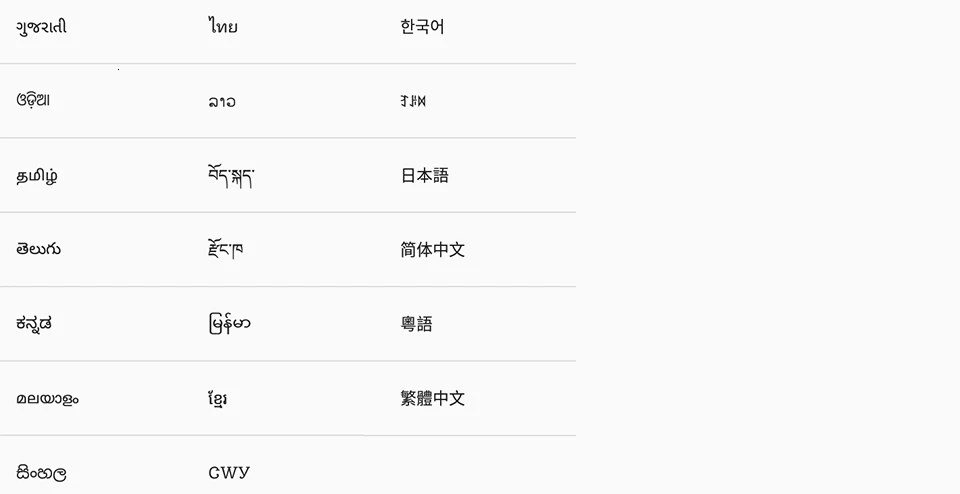
Task: Select 한국어 (Korean) from the list
Action: tap(422, 27)
